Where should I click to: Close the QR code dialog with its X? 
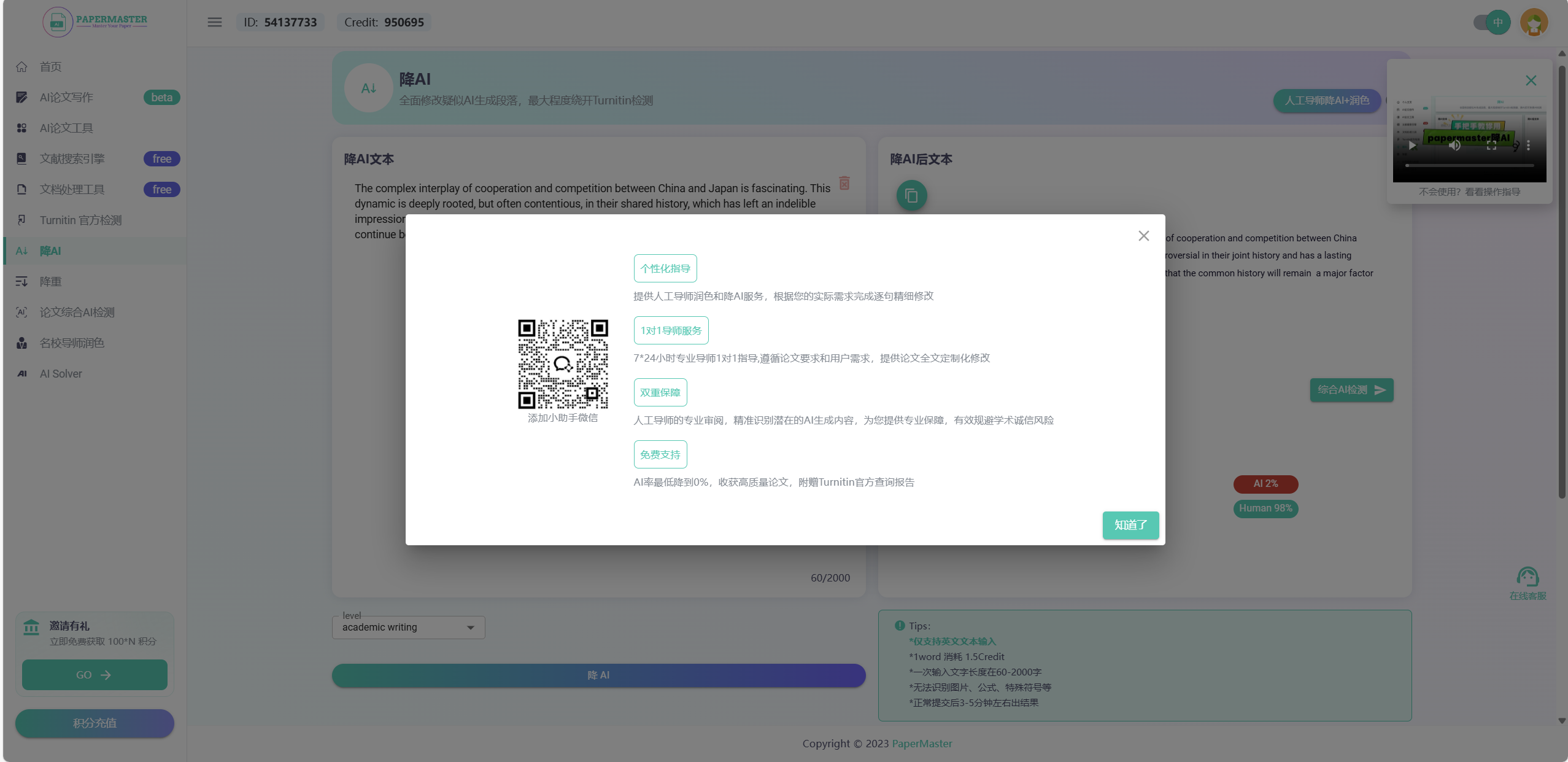pyautogui.click(x=1143, y=236)
